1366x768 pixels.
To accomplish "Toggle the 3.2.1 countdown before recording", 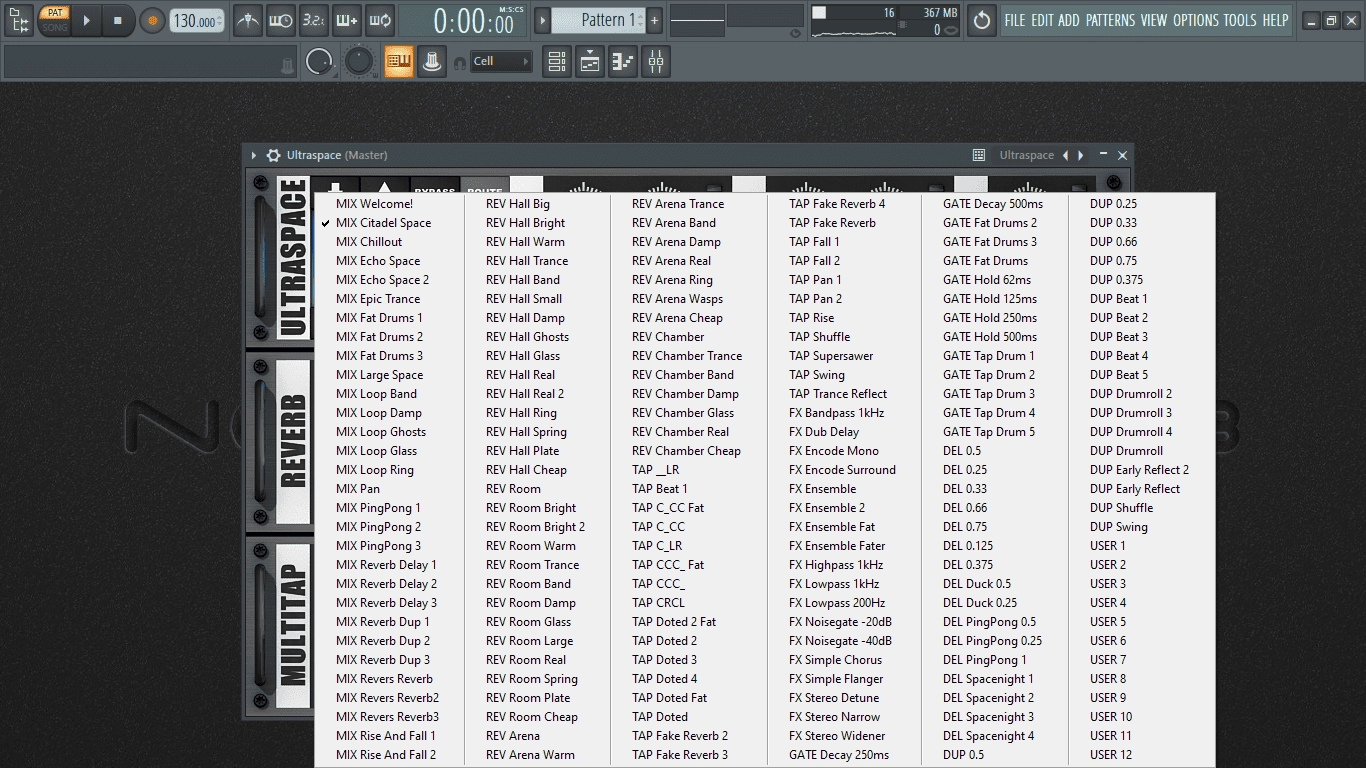I will [313, 20].
